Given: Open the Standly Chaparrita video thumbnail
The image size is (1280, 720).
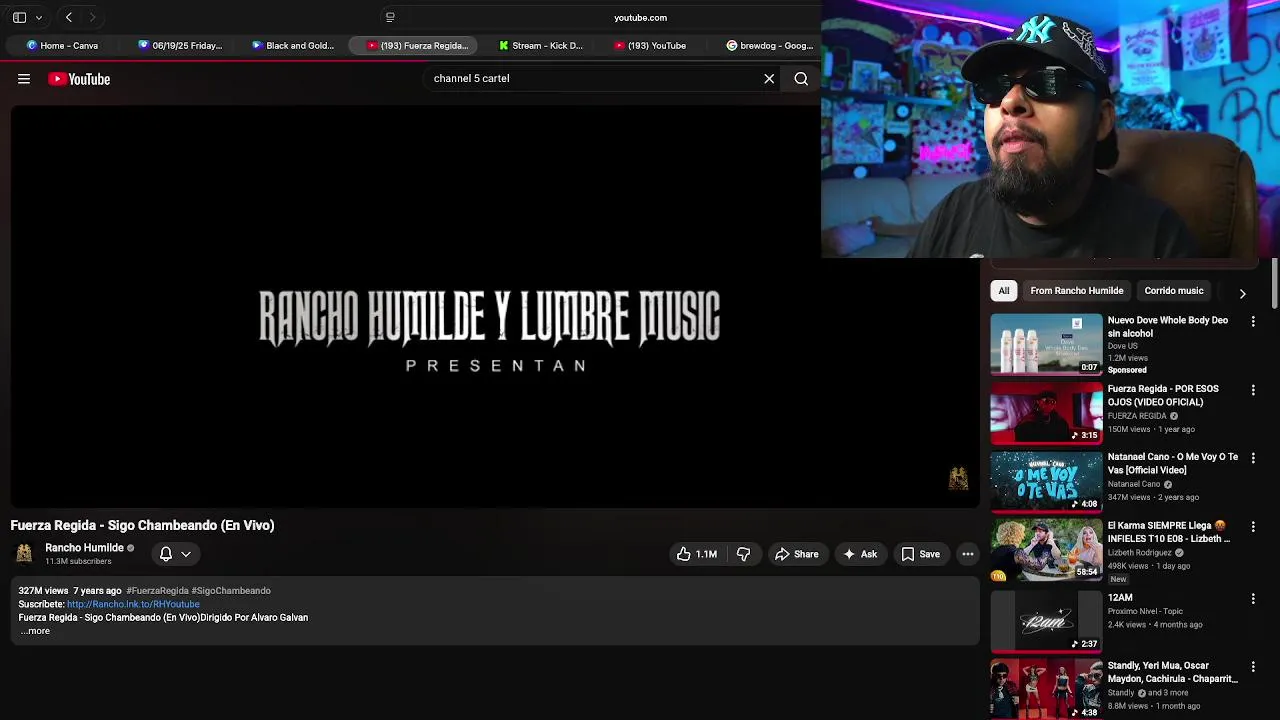Looking at the screenshot, I should pyautogui.click(x=1046, y=689).
